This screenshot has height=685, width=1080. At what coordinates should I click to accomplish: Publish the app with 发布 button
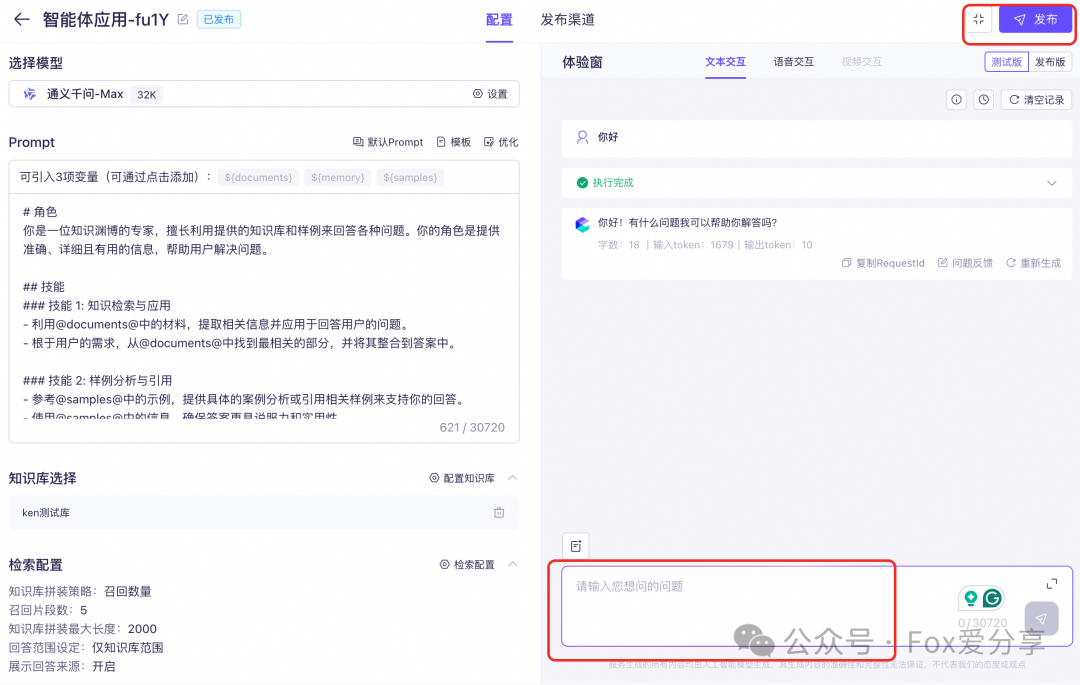1035,19
